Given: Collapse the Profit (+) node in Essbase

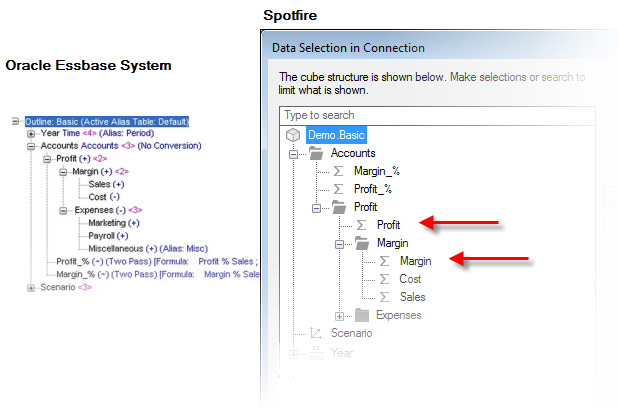Looking at the screenshot, I should tap(47, 160).
